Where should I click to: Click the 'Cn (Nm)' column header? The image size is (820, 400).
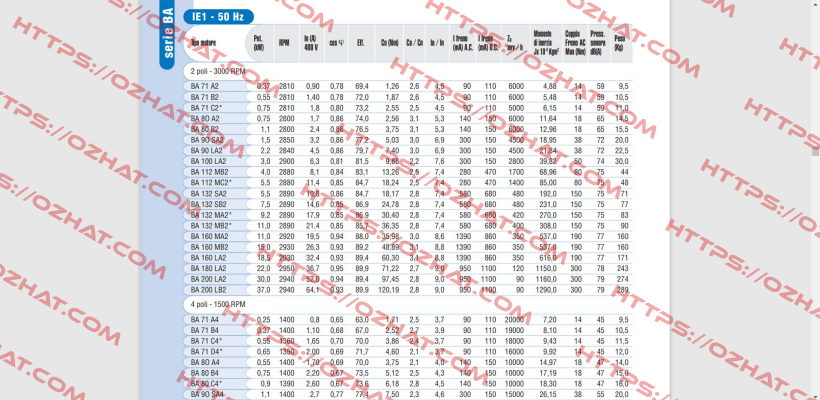tap(389, 43)
